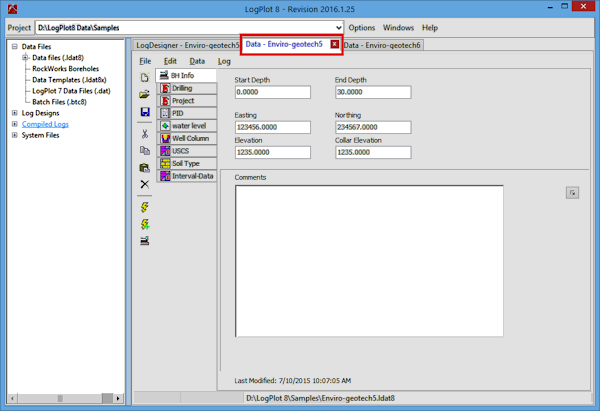Save data using the floppy disk icon
Image resolution: width=600 pixels, height=411 pixels.
click(145, 113)
